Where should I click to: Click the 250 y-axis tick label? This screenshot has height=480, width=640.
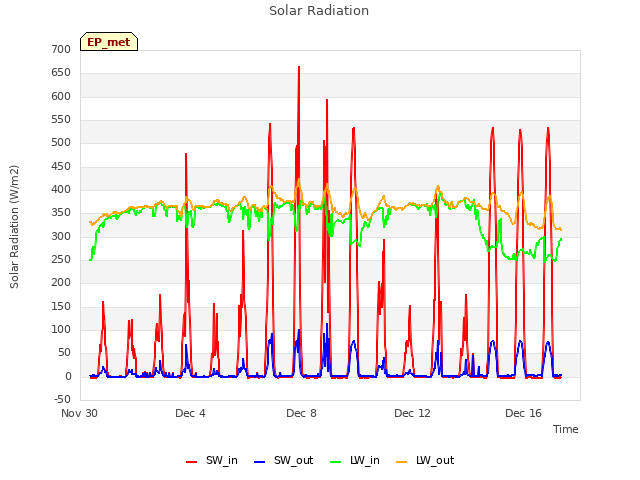click(61, 260)
